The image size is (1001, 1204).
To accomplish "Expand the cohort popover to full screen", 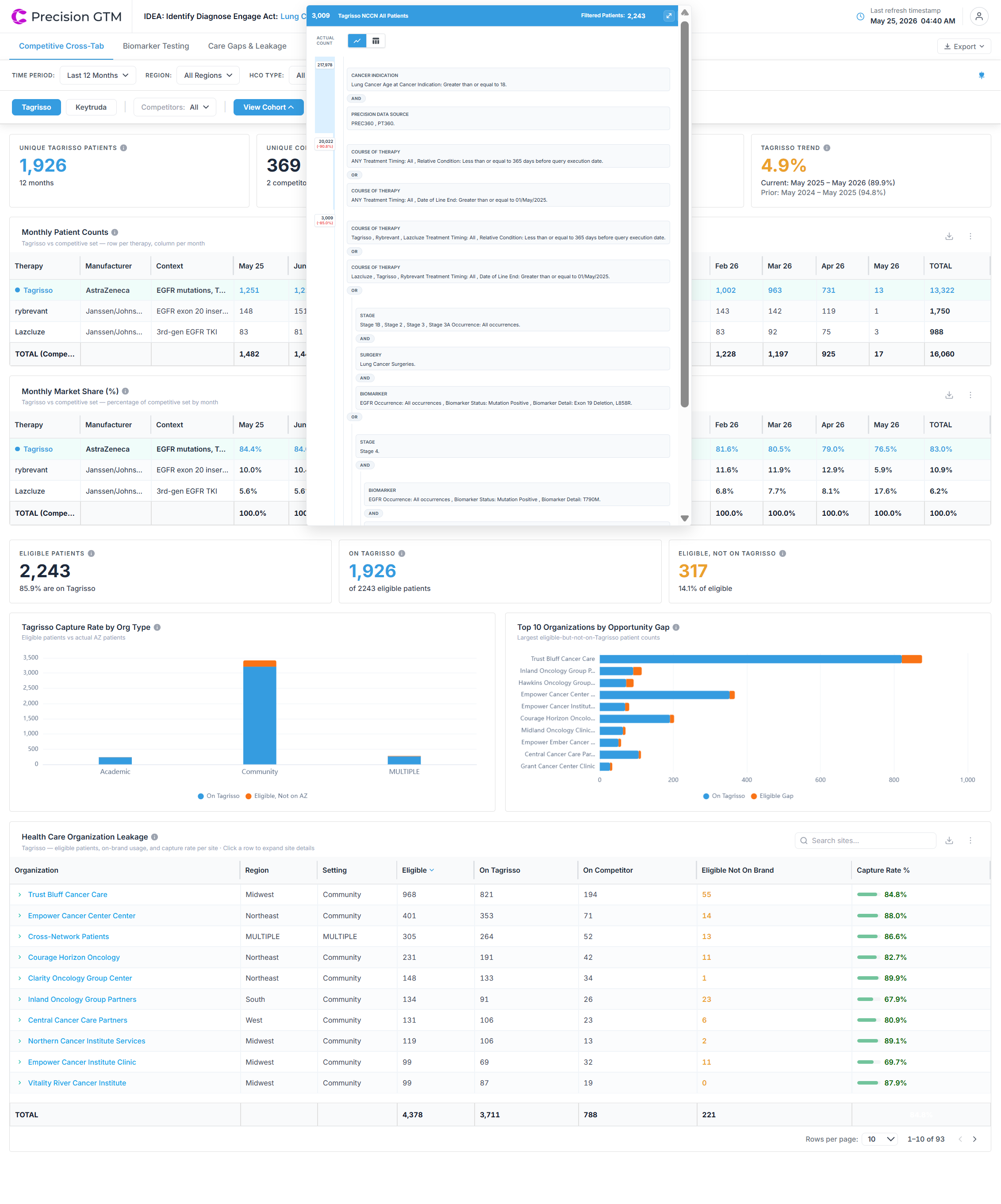I will [669, 15].
